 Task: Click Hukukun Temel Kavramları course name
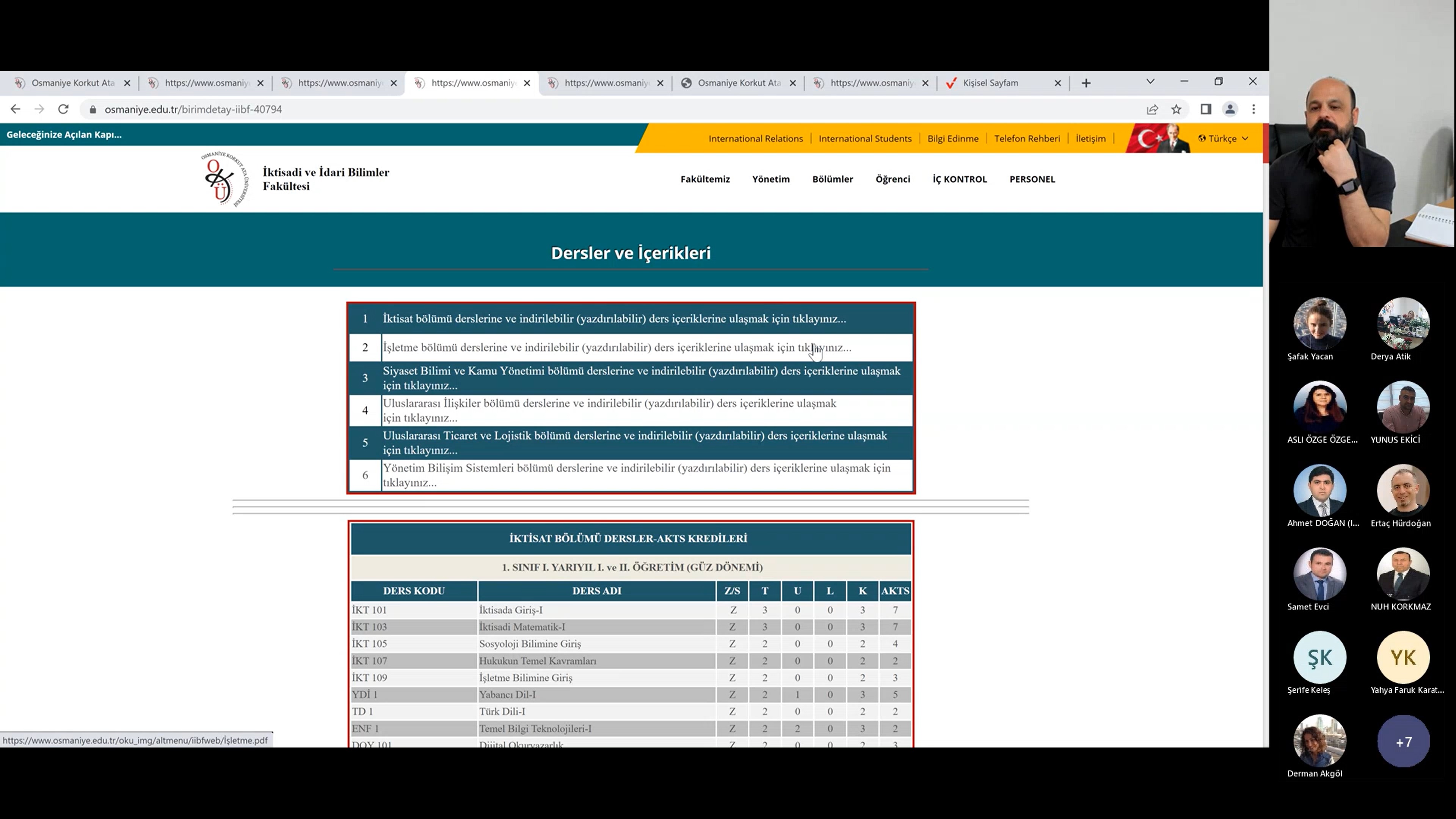[538, 661]
